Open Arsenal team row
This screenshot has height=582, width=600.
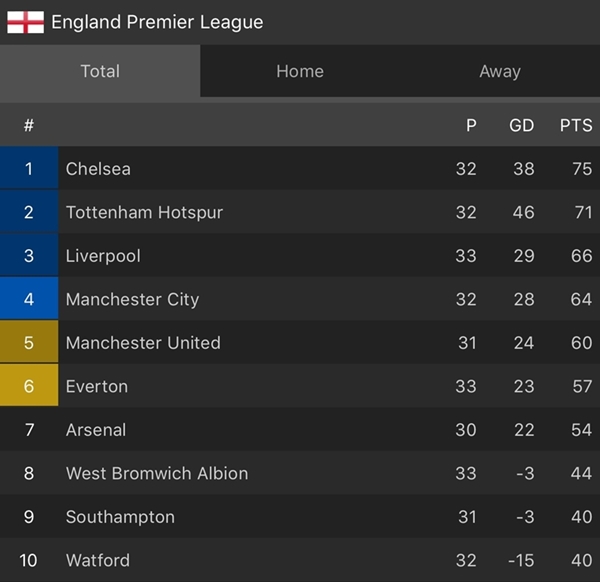click(x=300, y=429)
